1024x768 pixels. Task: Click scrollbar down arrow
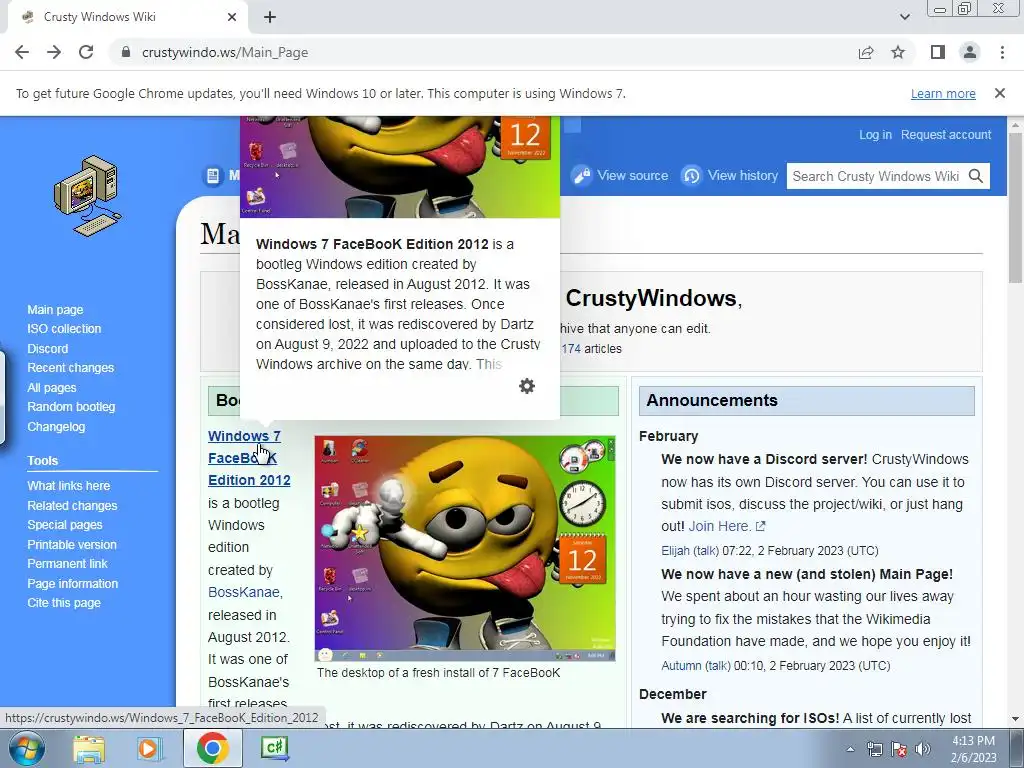tap(1015, 719)
